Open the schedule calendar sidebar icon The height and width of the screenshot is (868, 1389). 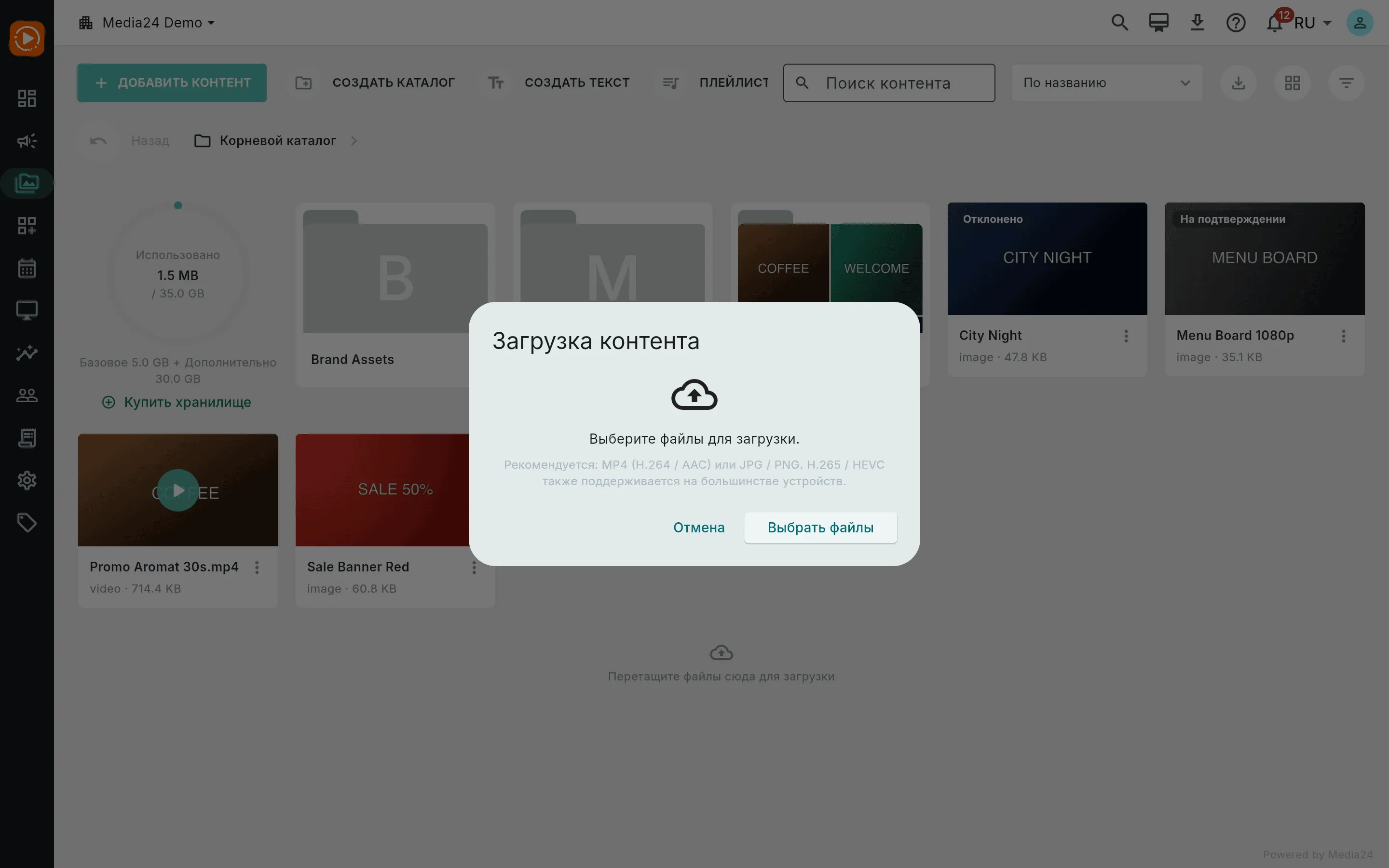pos(27,268)
